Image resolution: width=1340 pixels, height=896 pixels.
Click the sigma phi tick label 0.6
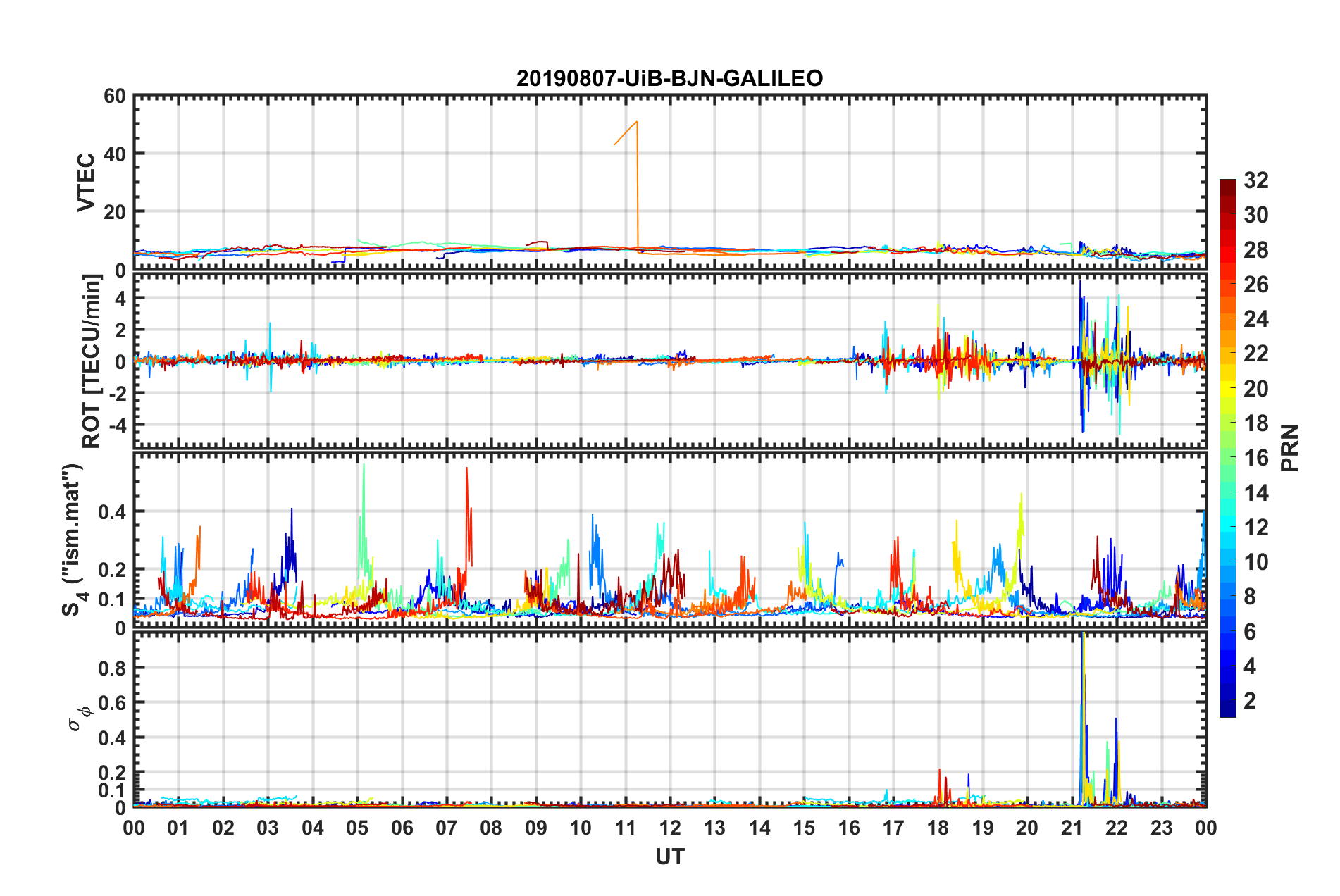112,703
